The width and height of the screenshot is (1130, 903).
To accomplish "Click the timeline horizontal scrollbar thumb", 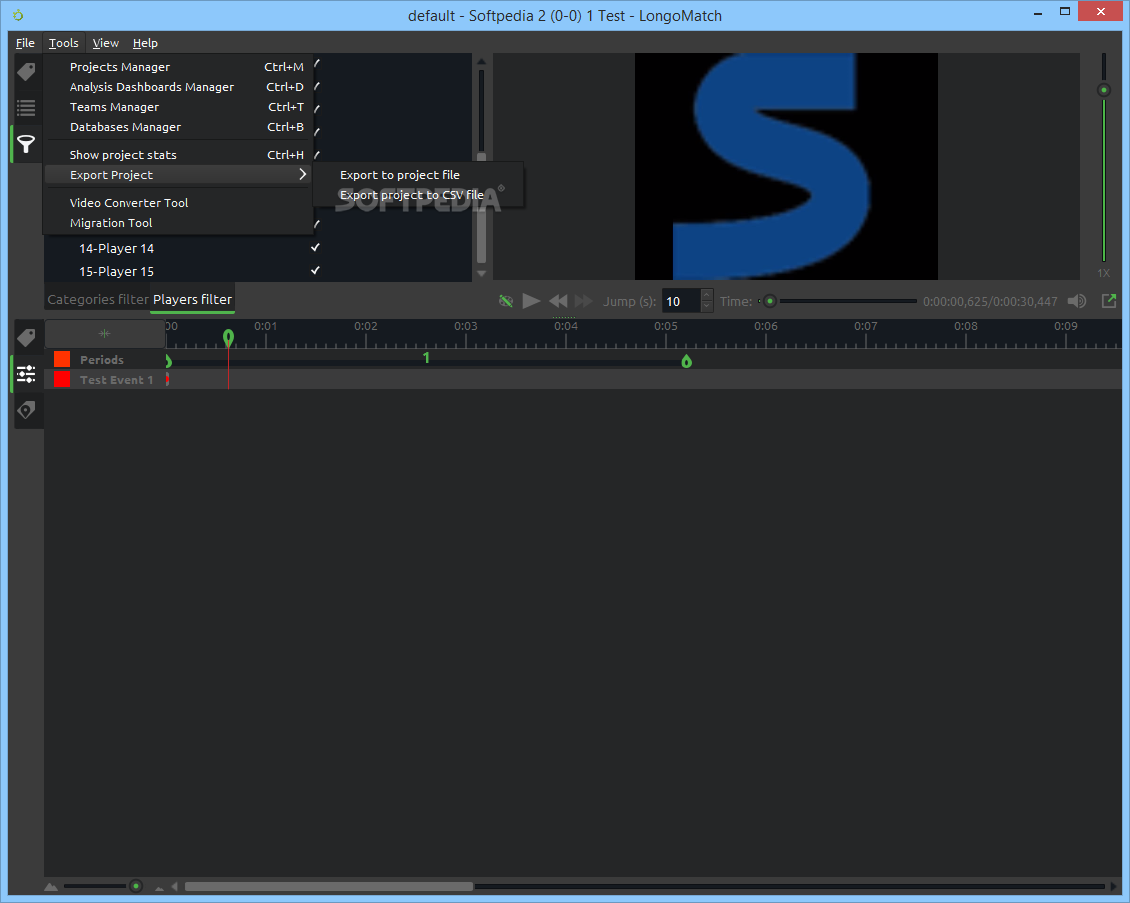I will click(329, 886).
